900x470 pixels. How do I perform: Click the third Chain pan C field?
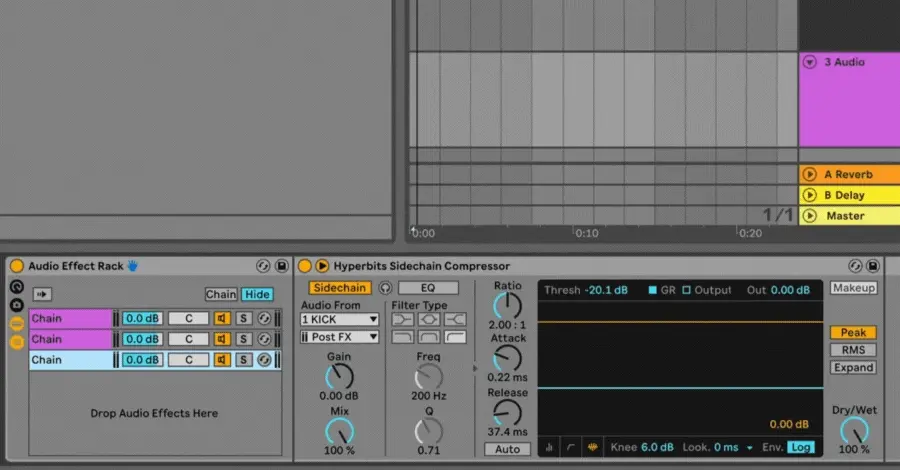[x=188, y=360]
